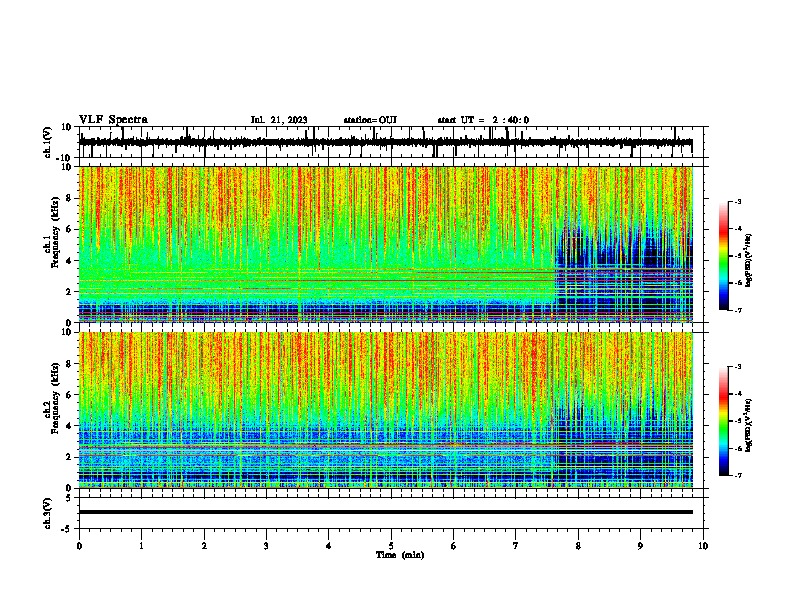Click the ch.1 spectrogram color scale bar
The image size is (792, 612).
click(723, 256)
